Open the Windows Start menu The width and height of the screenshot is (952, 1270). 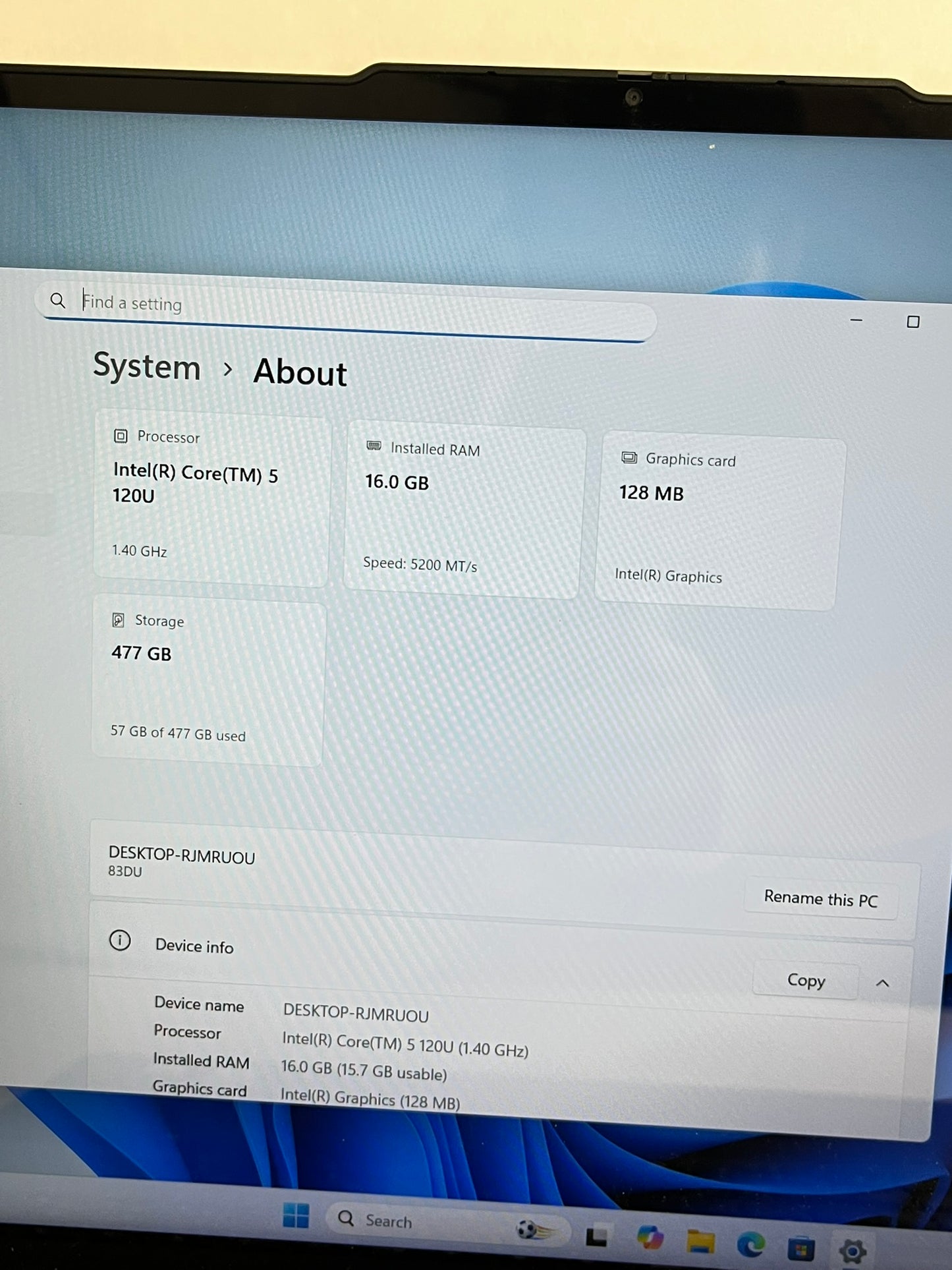coord(296,1215)
